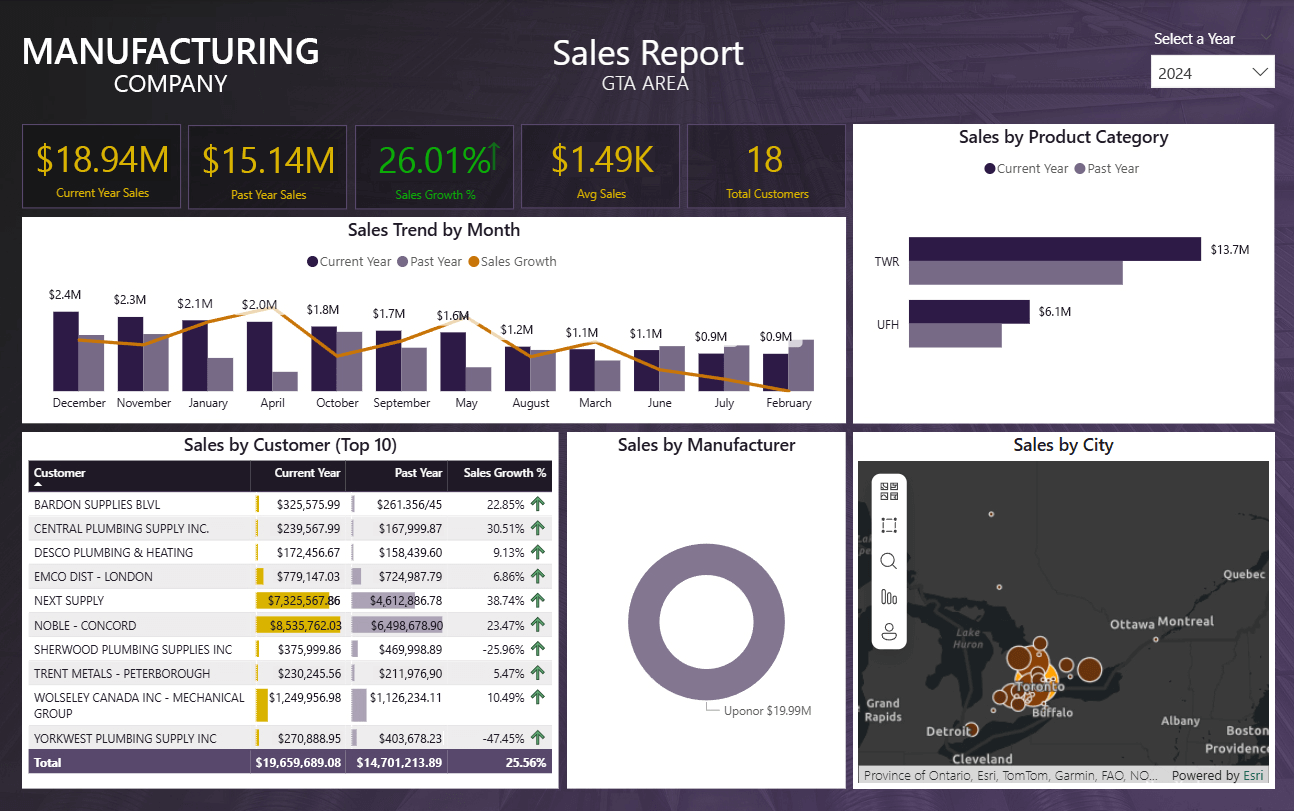
Task: Click Current Year legend swatch in Sales Trend
Action: click(x=313, y=262)
